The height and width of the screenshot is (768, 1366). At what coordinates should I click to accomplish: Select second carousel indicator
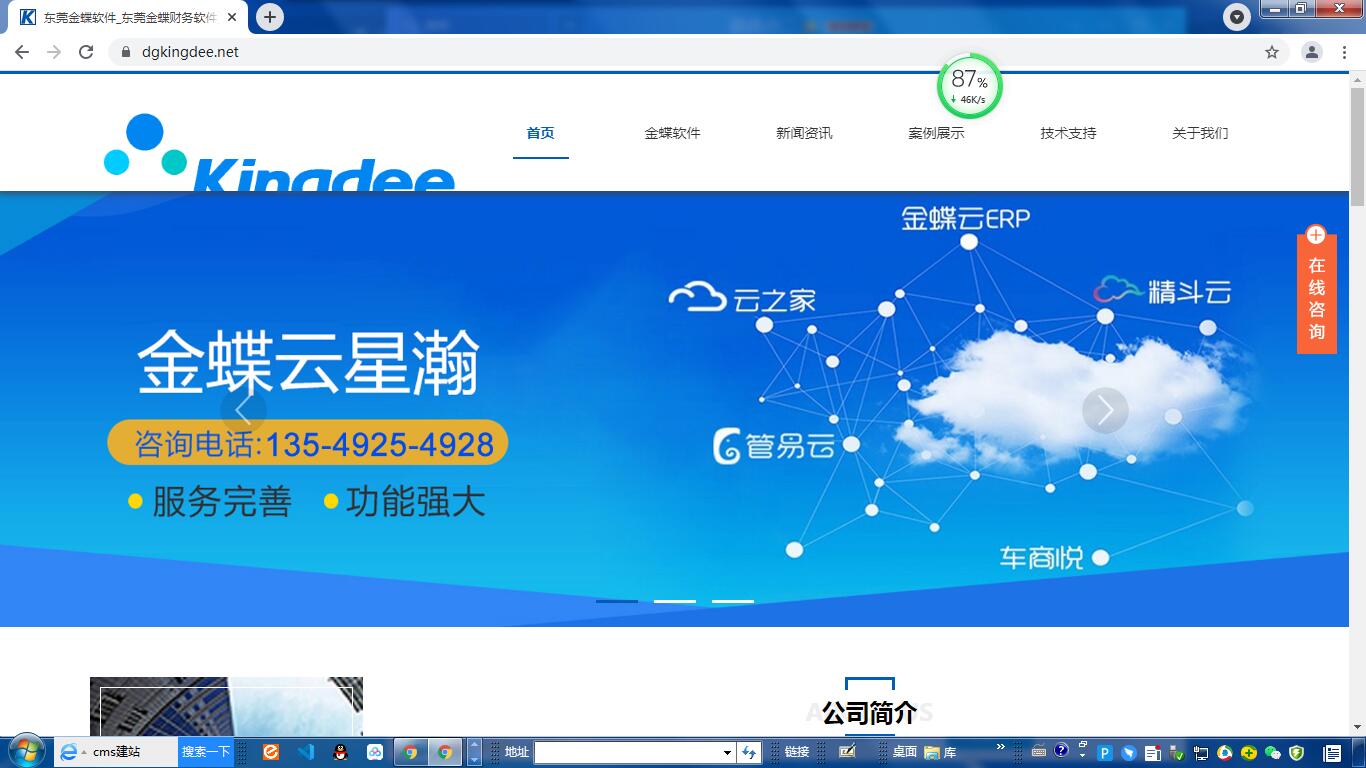(x=675, y=601)
